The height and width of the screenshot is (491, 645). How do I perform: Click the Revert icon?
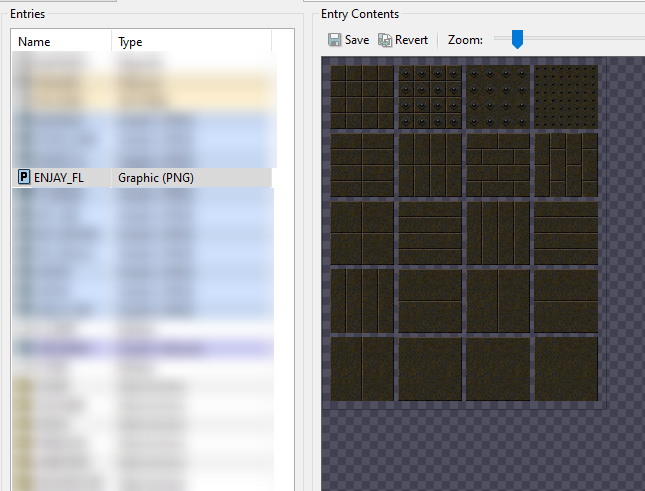(x=385, y=40)
